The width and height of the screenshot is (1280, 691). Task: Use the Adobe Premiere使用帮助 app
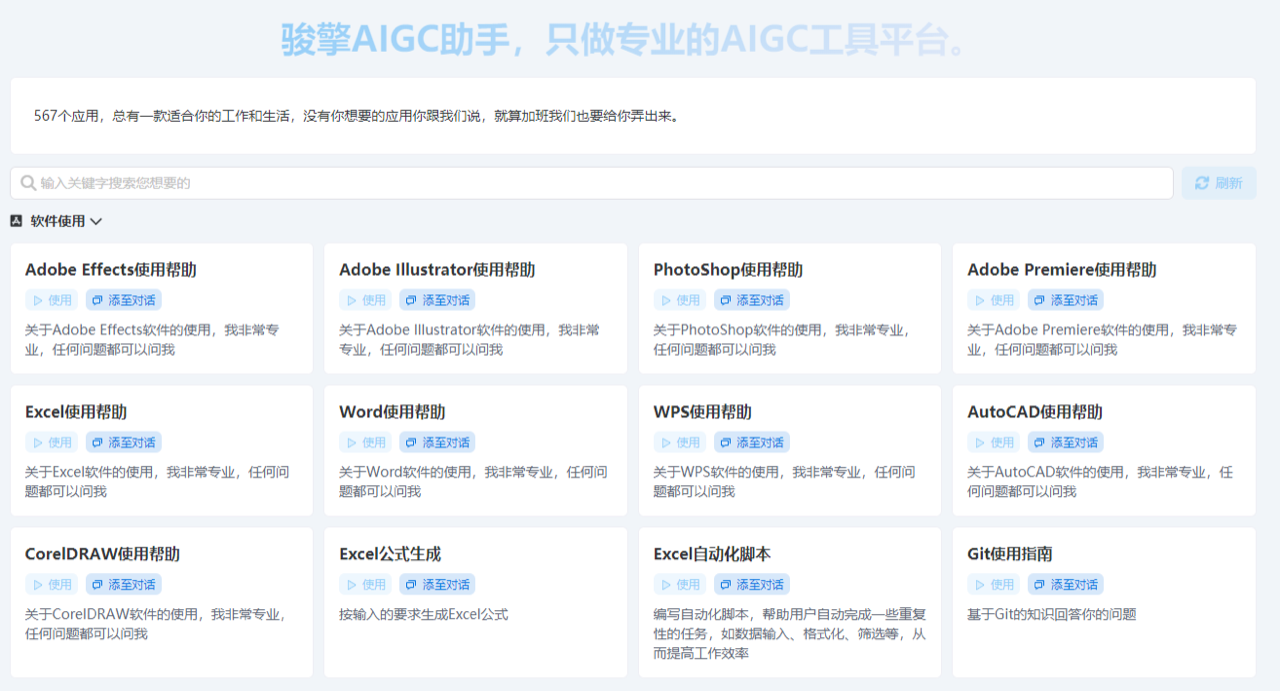[x=994, y=300]
